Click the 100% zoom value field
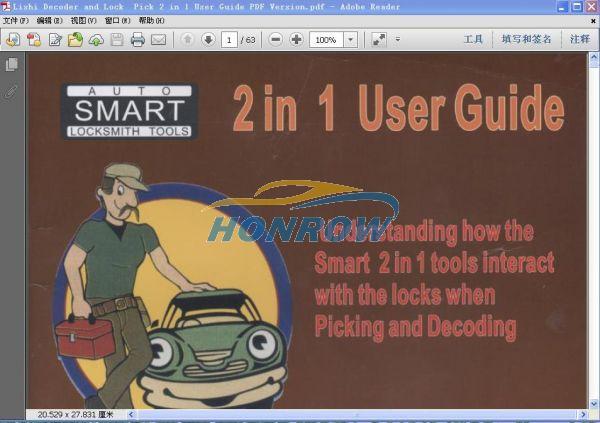This screenshot has width=600, height=423. click(326, 40)
